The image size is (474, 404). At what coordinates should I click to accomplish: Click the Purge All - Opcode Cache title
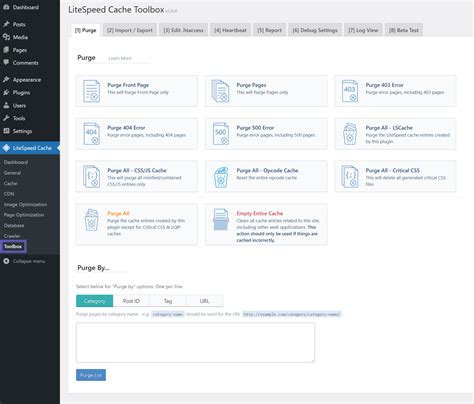coord(267,170)
